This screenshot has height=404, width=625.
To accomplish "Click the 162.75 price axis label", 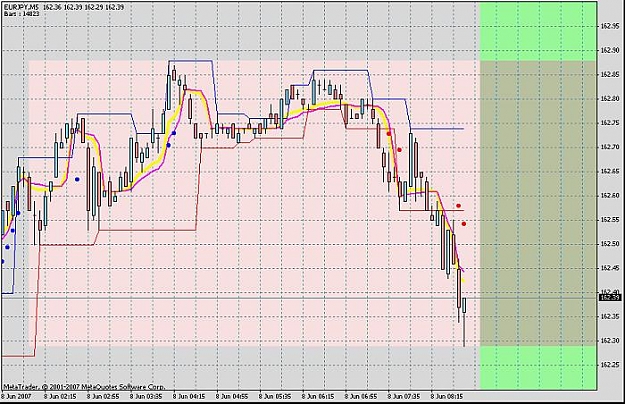I will pos(610,123).
